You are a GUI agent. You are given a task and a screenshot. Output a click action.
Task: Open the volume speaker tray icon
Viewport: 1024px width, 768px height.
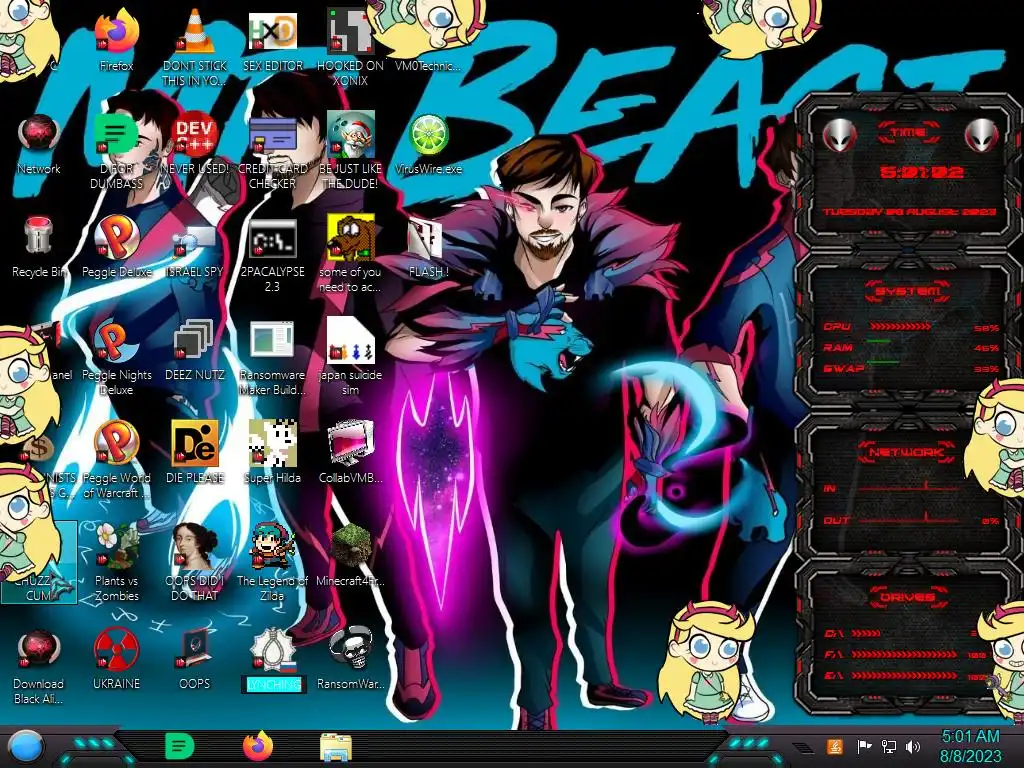click(x=913, y=747)
